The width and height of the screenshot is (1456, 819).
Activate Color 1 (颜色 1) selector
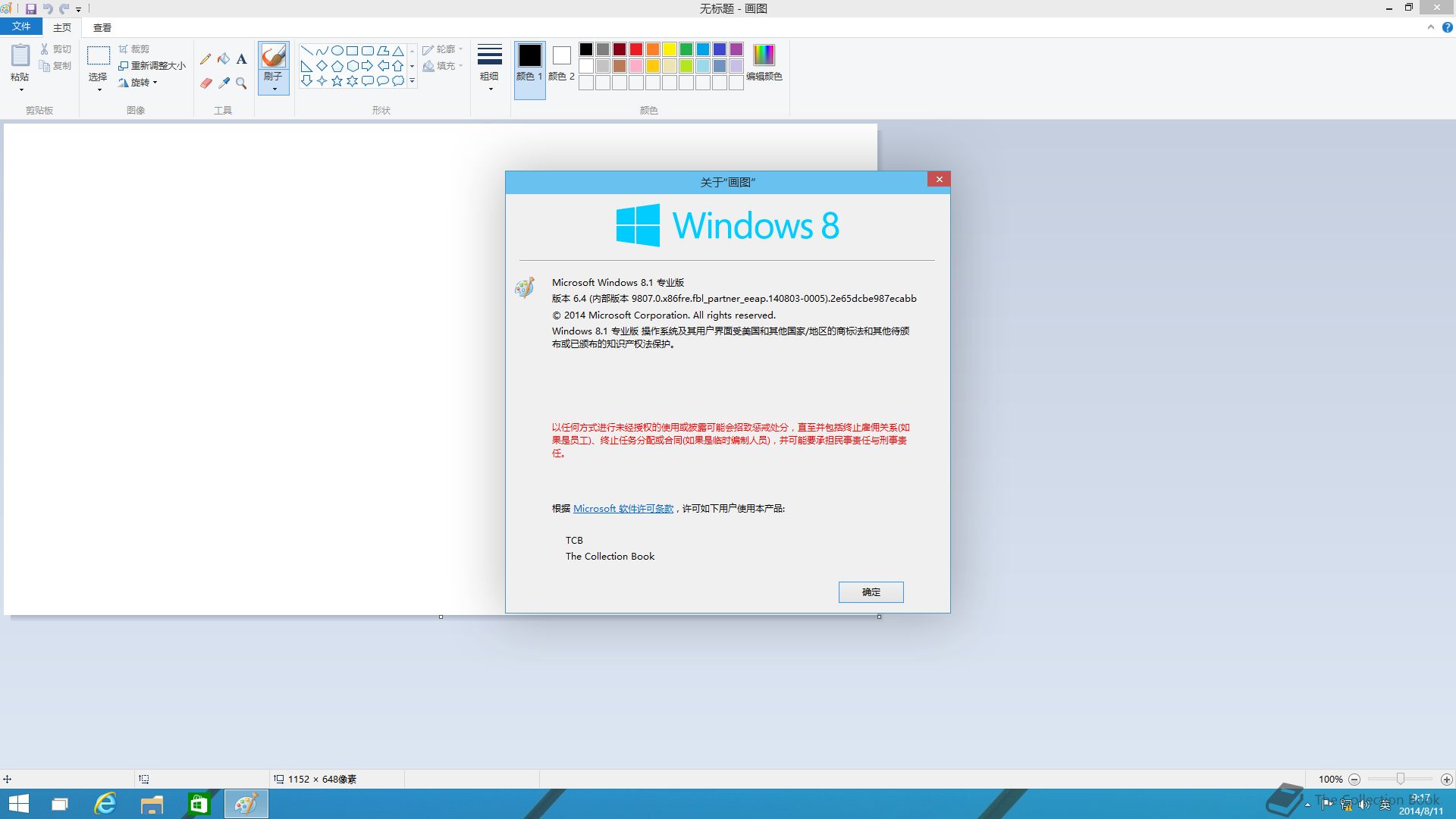529,70
